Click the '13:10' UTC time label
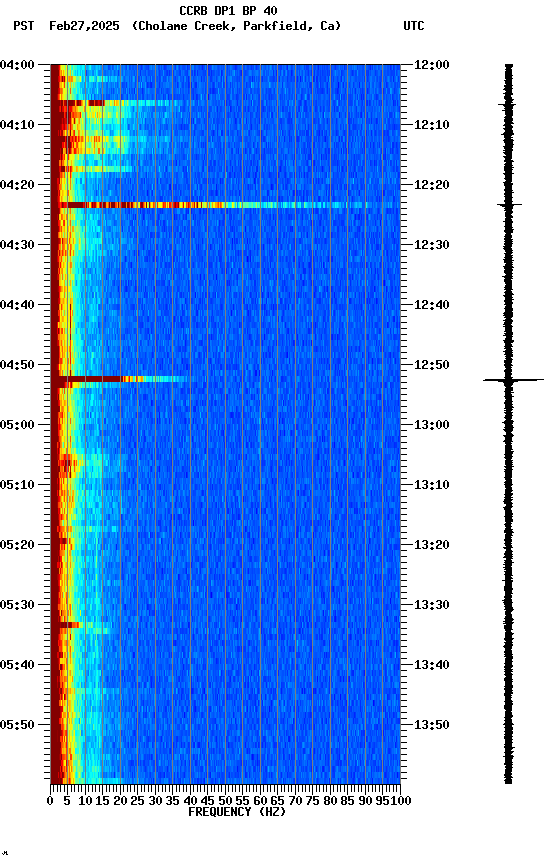 432,485
